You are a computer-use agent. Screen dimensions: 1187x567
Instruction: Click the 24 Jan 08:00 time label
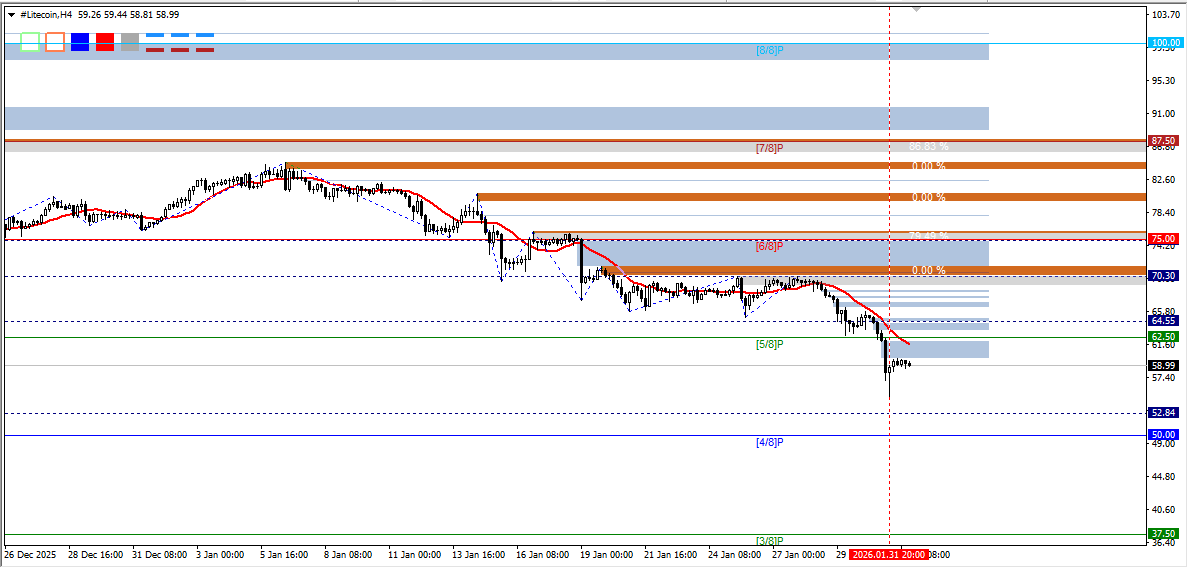[736, 554]
